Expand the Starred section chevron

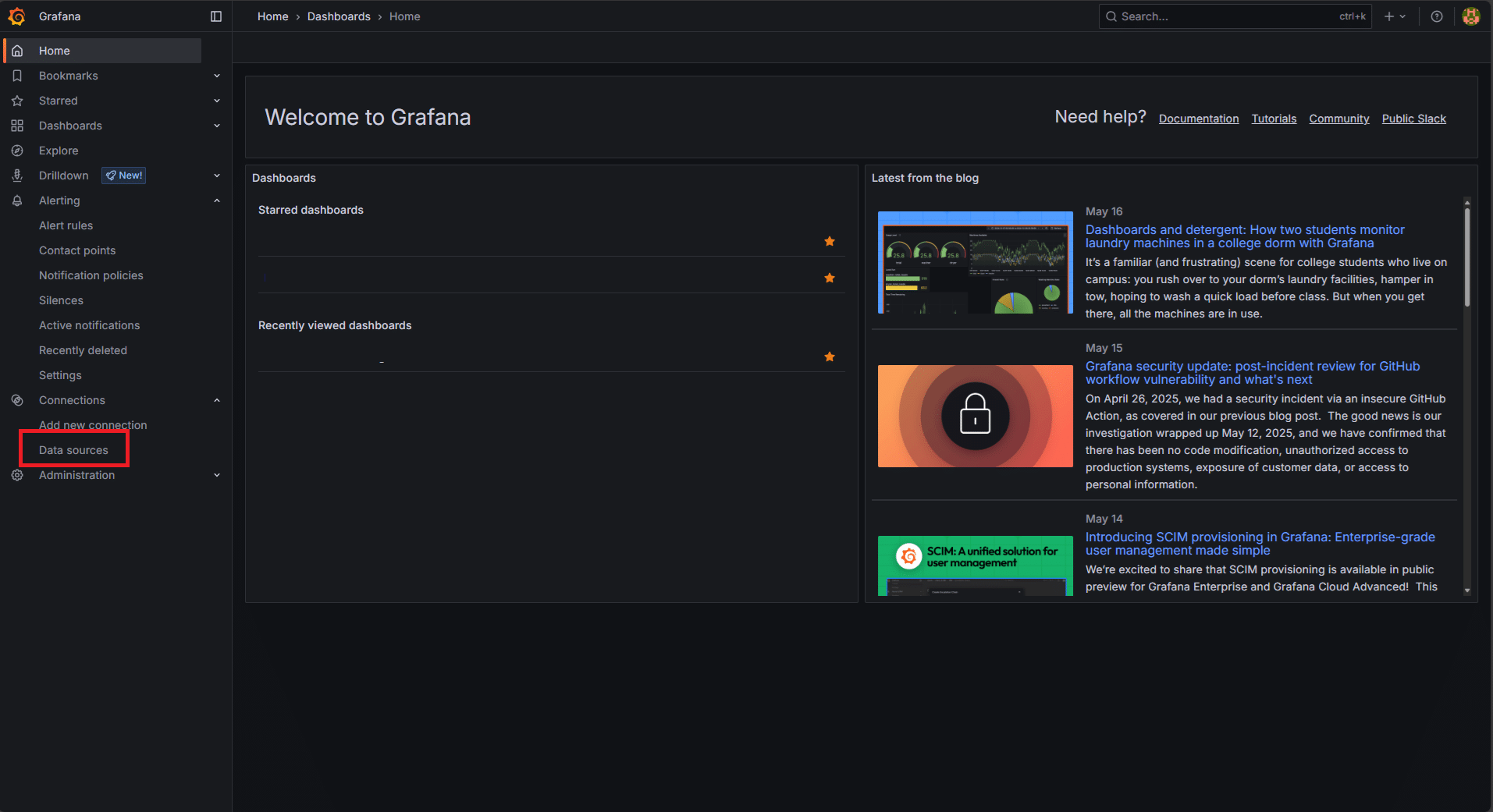pyautogui.click(x=217, y=101)
